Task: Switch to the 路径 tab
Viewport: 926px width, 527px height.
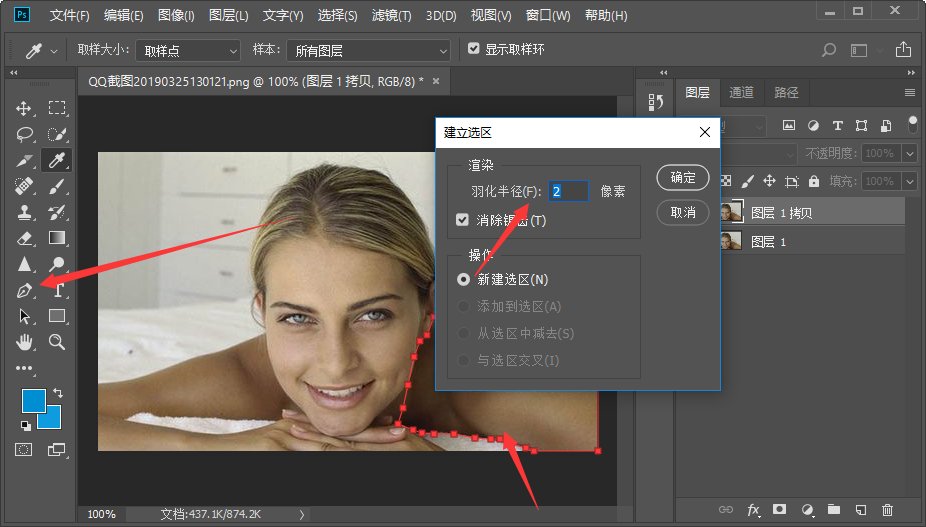Action: pos(786,92)
